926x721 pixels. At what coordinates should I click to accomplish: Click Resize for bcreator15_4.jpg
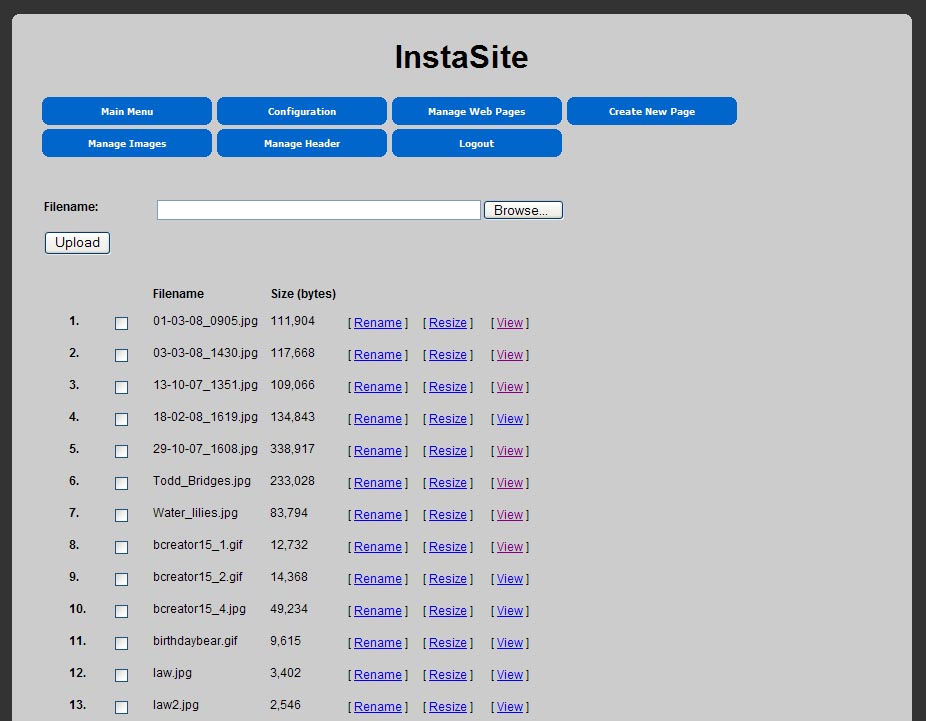pyautogui.click(x=448, y=611)
